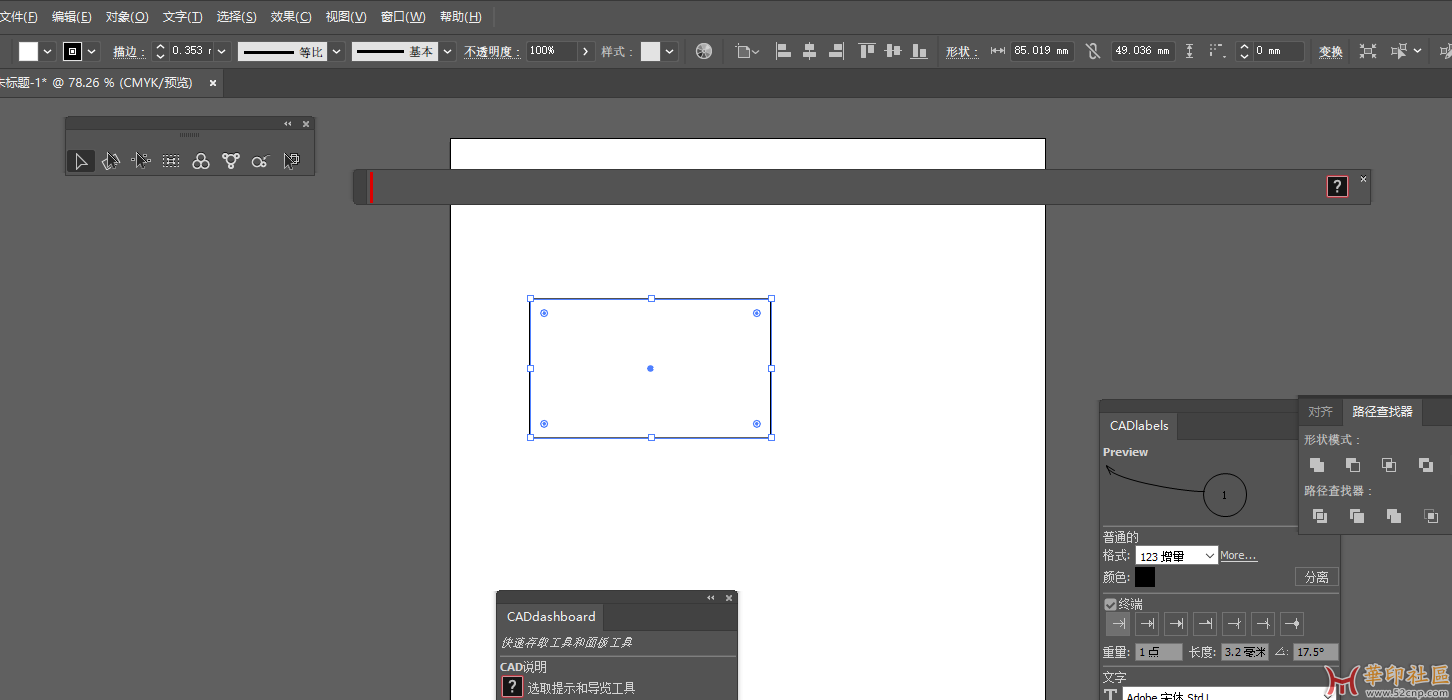Open the 编辑(E) menu
1452x700 pixels.
pyautogui.click(x=72, y=17)
